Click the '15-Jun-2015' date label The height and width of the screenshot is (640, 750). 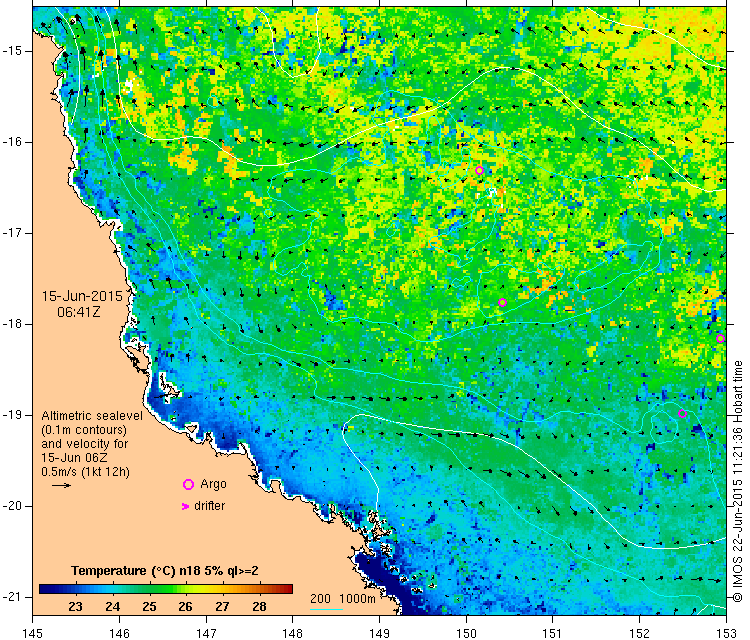point(82,296)
